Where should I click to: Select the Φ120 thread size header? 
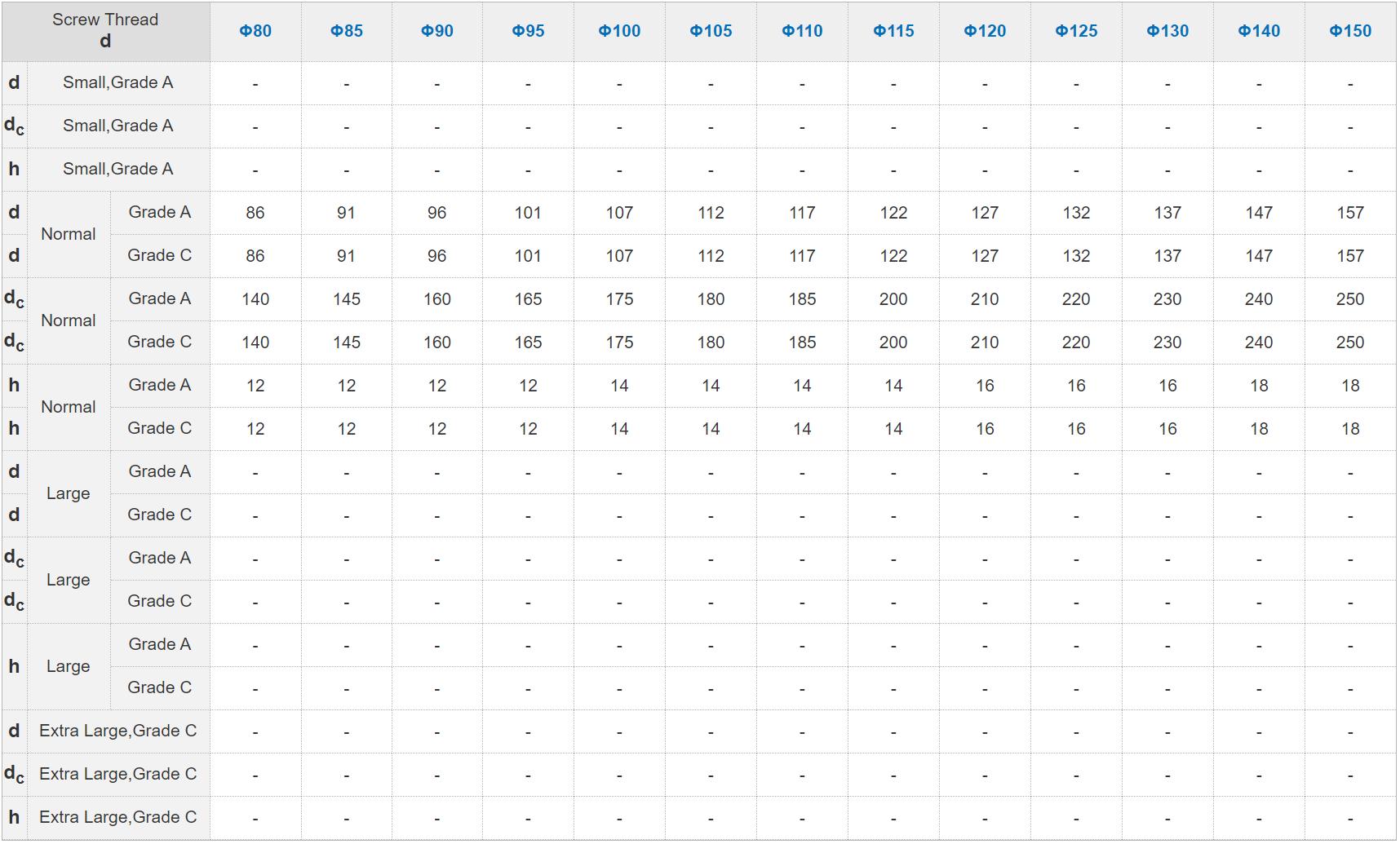pos(985,31)
